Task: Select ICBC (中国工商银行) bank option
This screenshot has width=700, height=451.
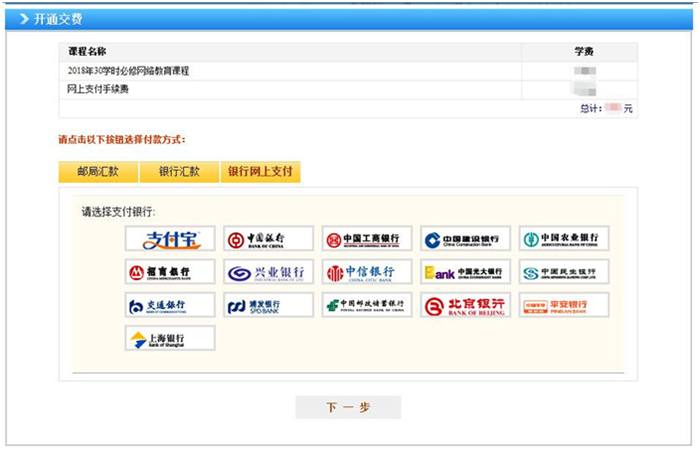Action: [x=366, y=240]
